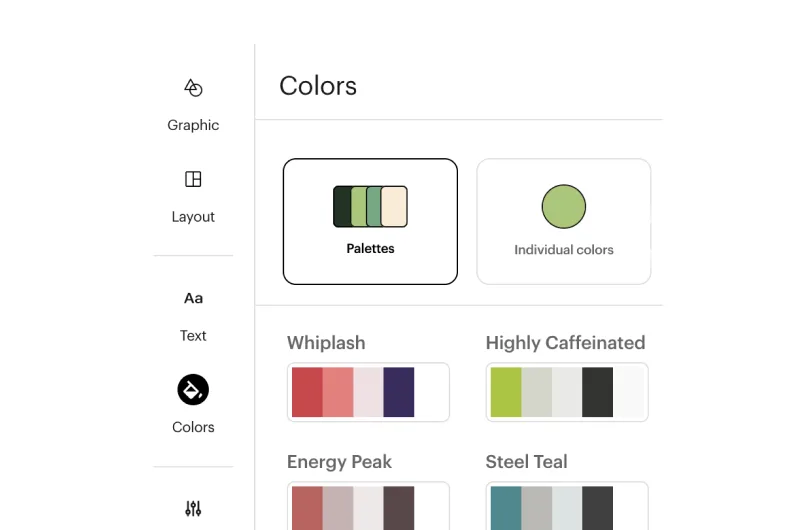
Task: Click the green individual color circle
Action: pos(564,206)
